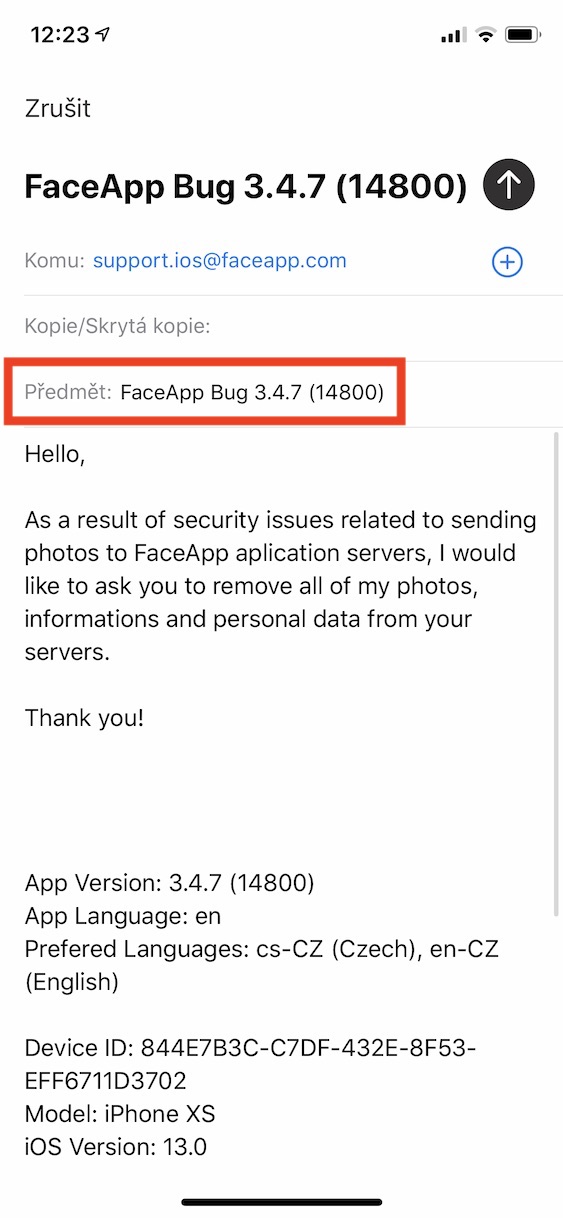The height and width of the screenshot is (1218, 563).
Task: Tap the home indicator bar
Action: pos(282,1201)
